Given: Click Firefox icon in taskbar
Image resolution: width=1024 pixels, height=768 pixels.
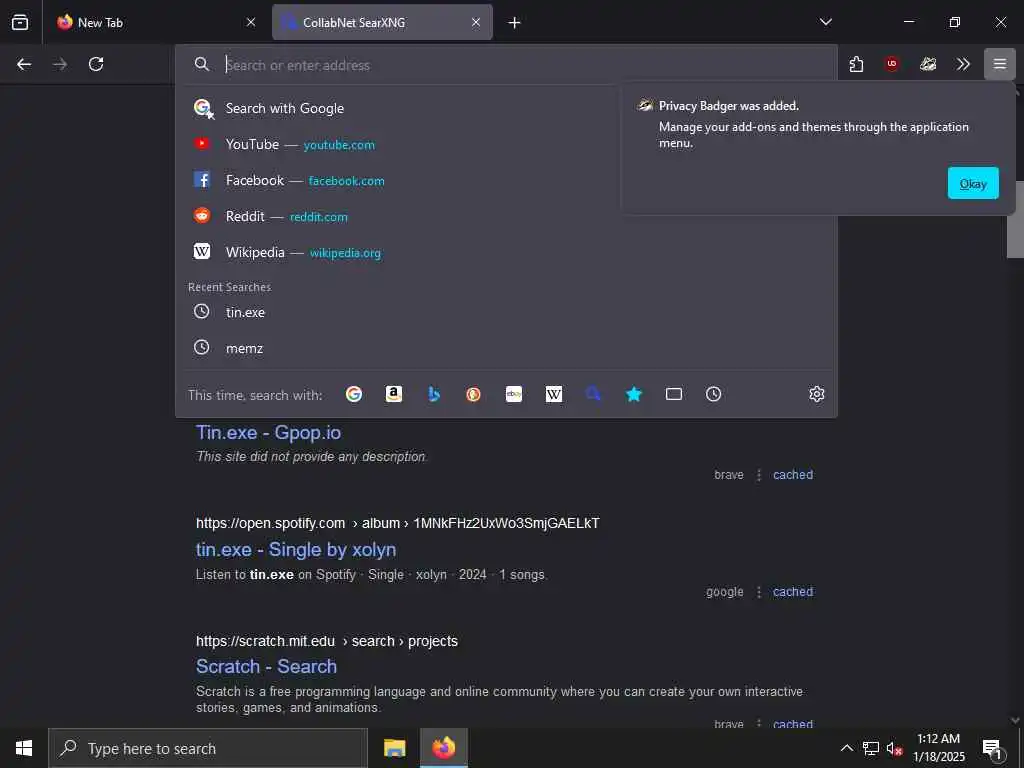Looking at the screenshot, I should [x=443, y=748].
